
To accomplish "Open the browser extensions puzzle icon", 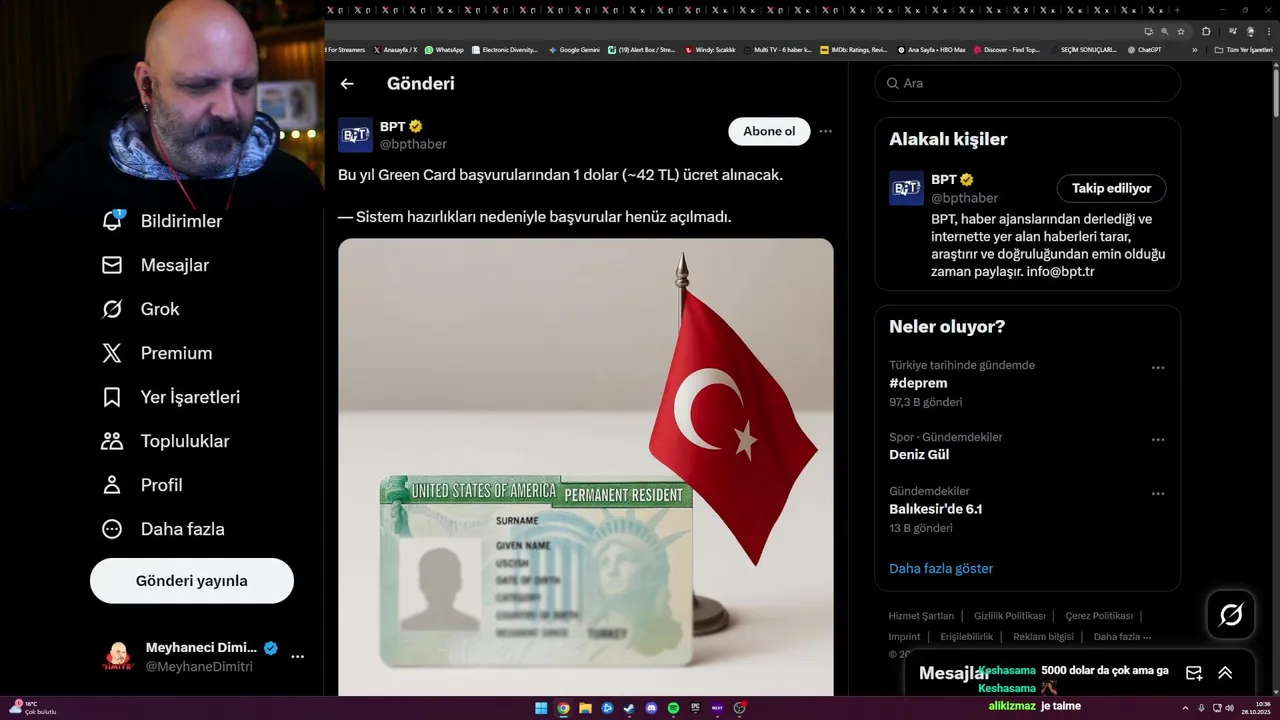I will point(1206,31).
